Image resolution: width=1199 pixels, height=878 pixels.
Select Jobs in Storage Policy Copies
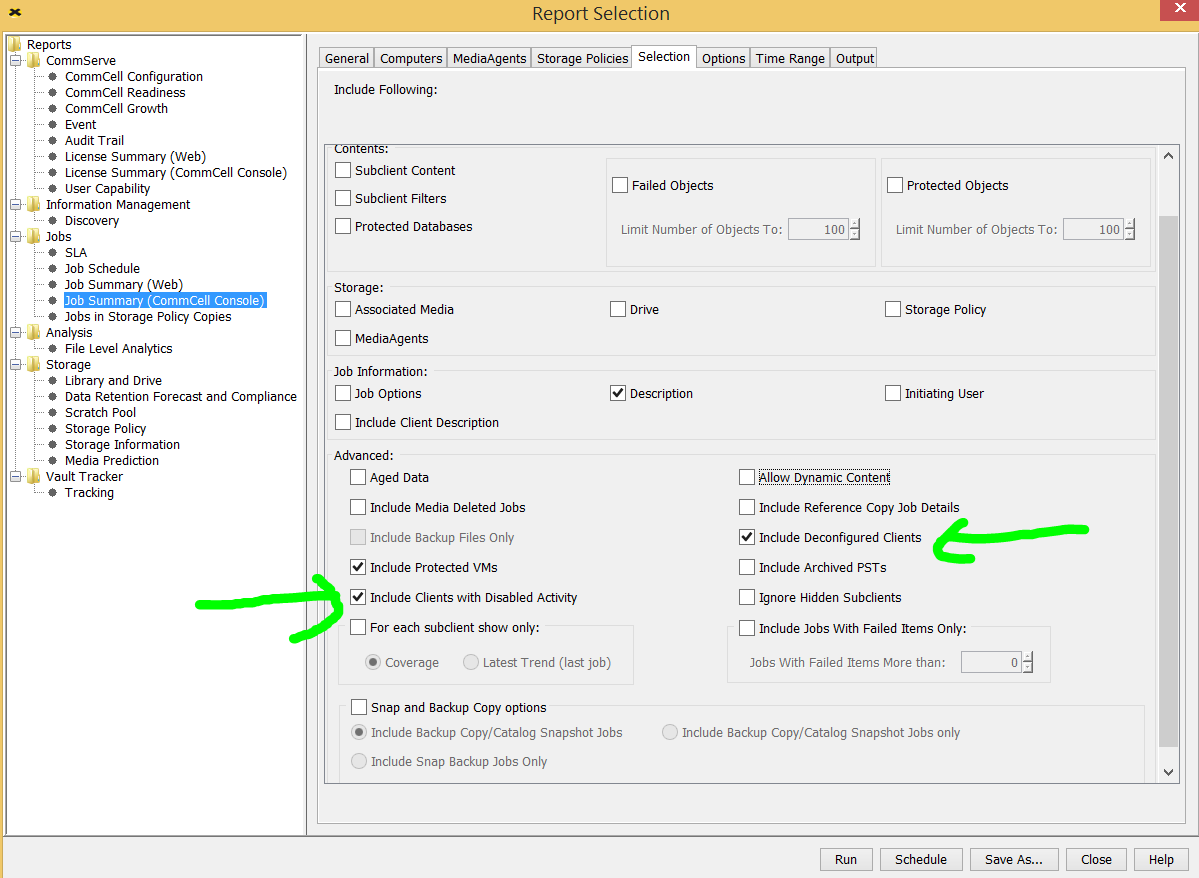(148, 317)
